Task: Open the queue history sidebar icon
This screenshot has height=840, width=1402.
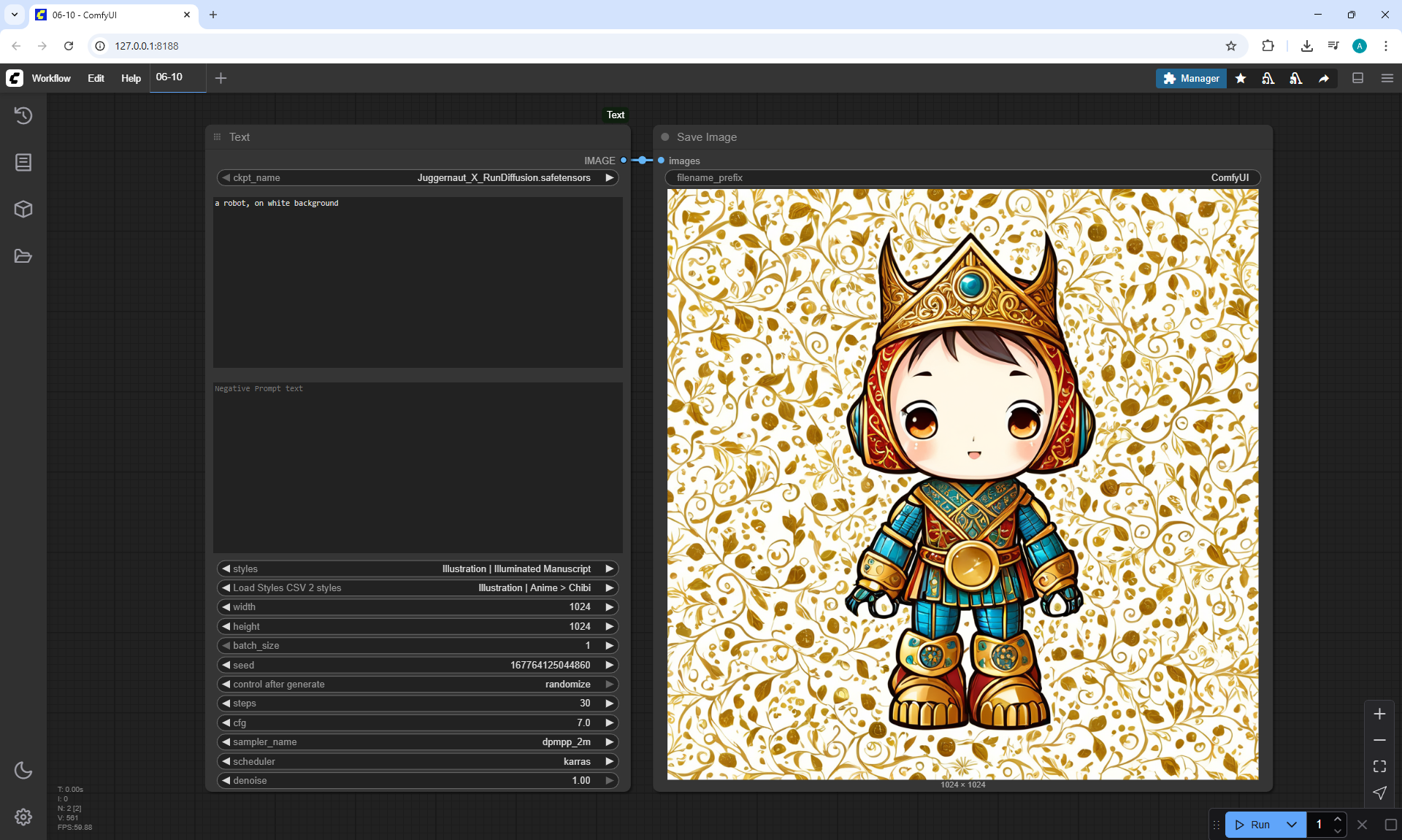Action: 23,115
